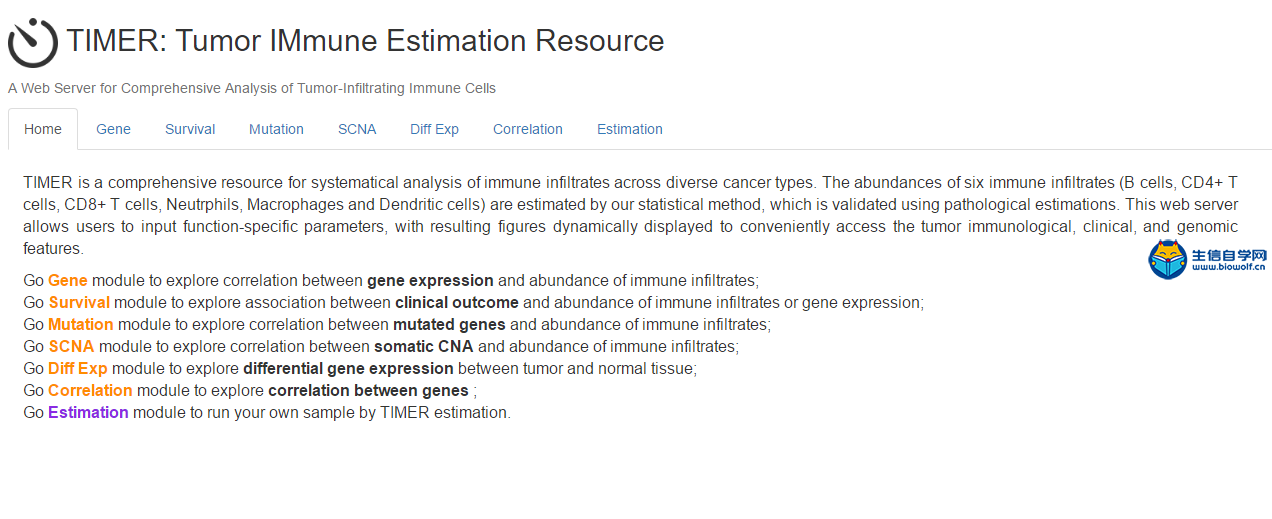Switch to the Gene tab
Viewport: 1272px width, 519px height.
point(113,129)
